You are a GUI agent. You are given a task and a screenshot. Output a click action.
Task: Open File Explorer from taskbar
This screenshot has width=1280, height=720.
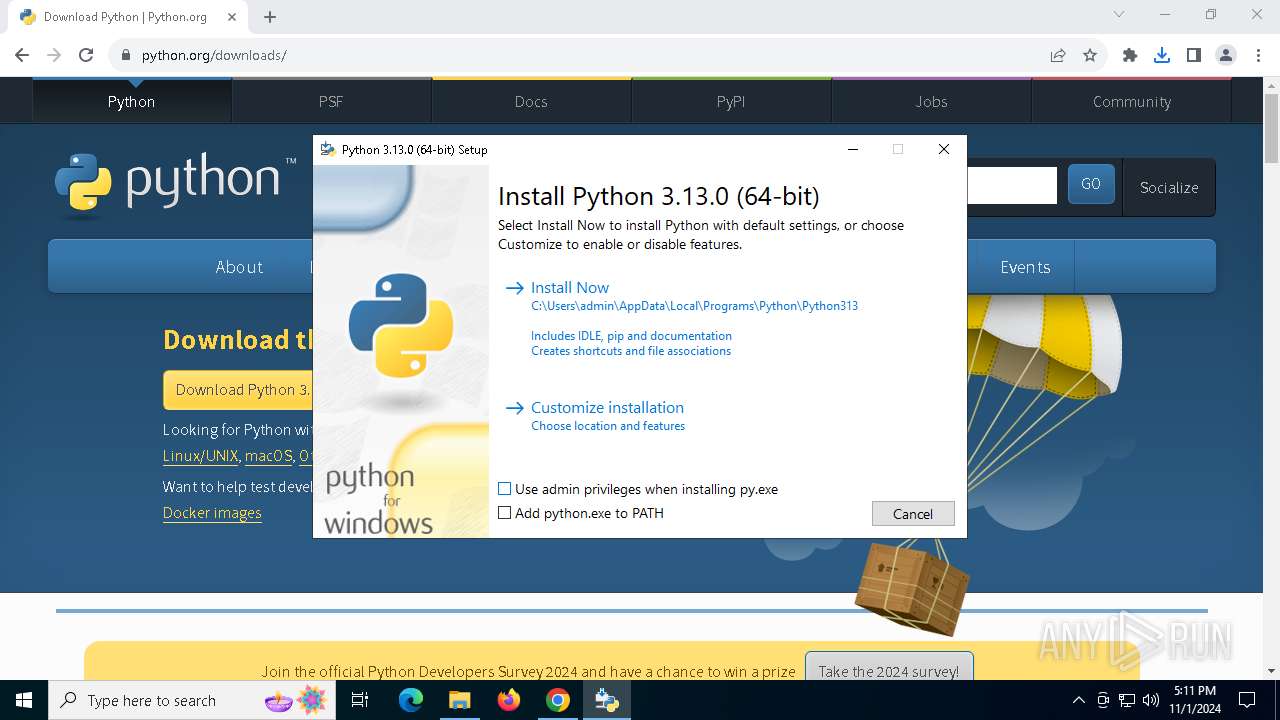pyautogui.click(x=459, y=700)
